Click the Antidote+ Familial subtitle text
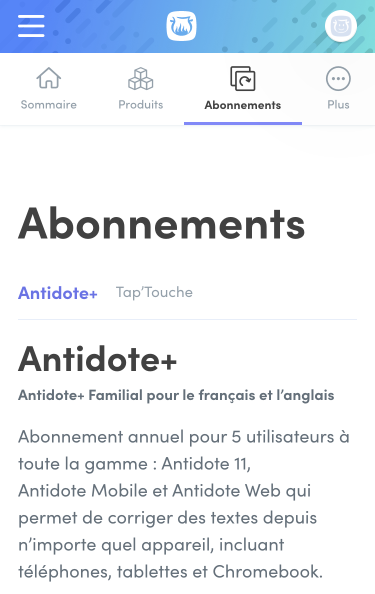 (176, 395)
